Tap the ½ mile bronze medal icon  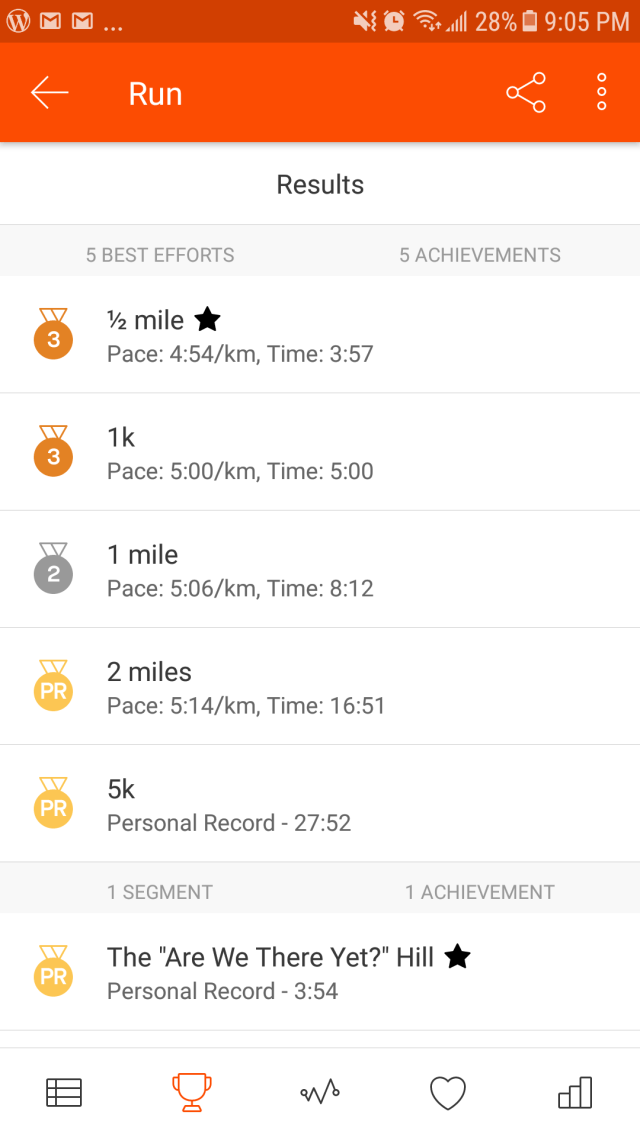tap(53, 335)
